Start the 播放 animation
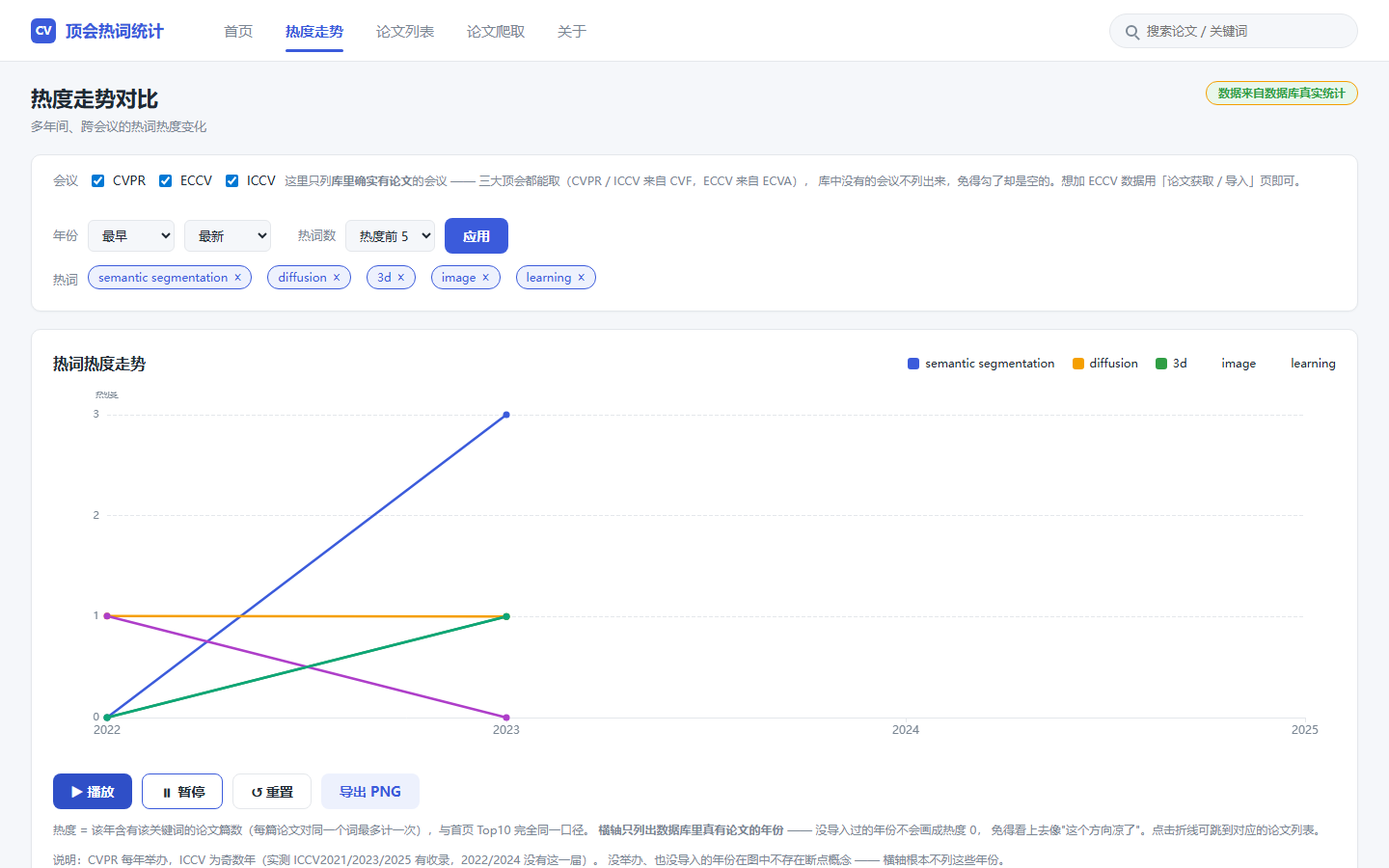The image size is (1389, 868). [x=93, y=792]
